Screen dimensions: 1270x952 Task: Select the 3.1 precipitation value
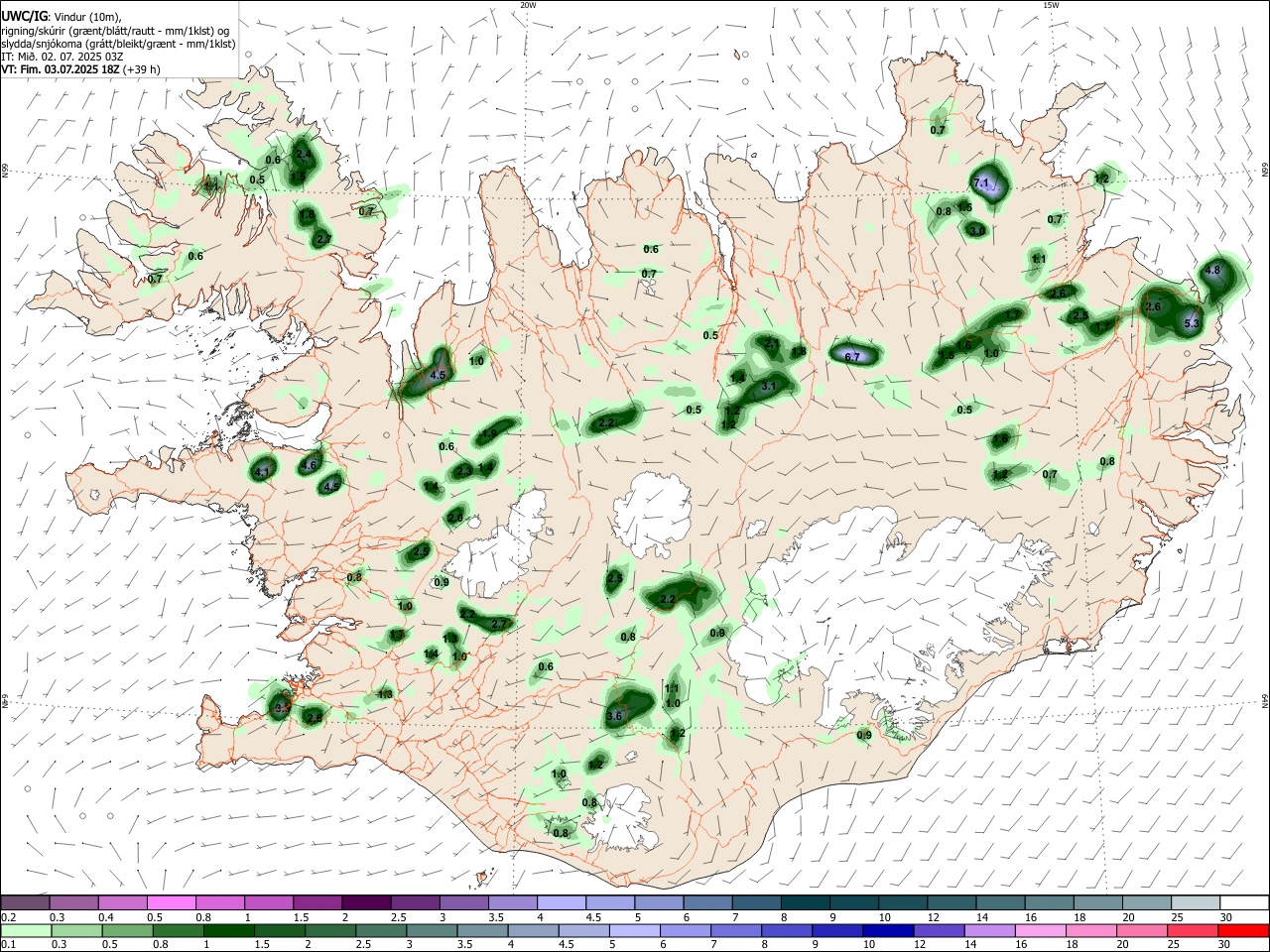pyautogui.click(x=768, y=387)
